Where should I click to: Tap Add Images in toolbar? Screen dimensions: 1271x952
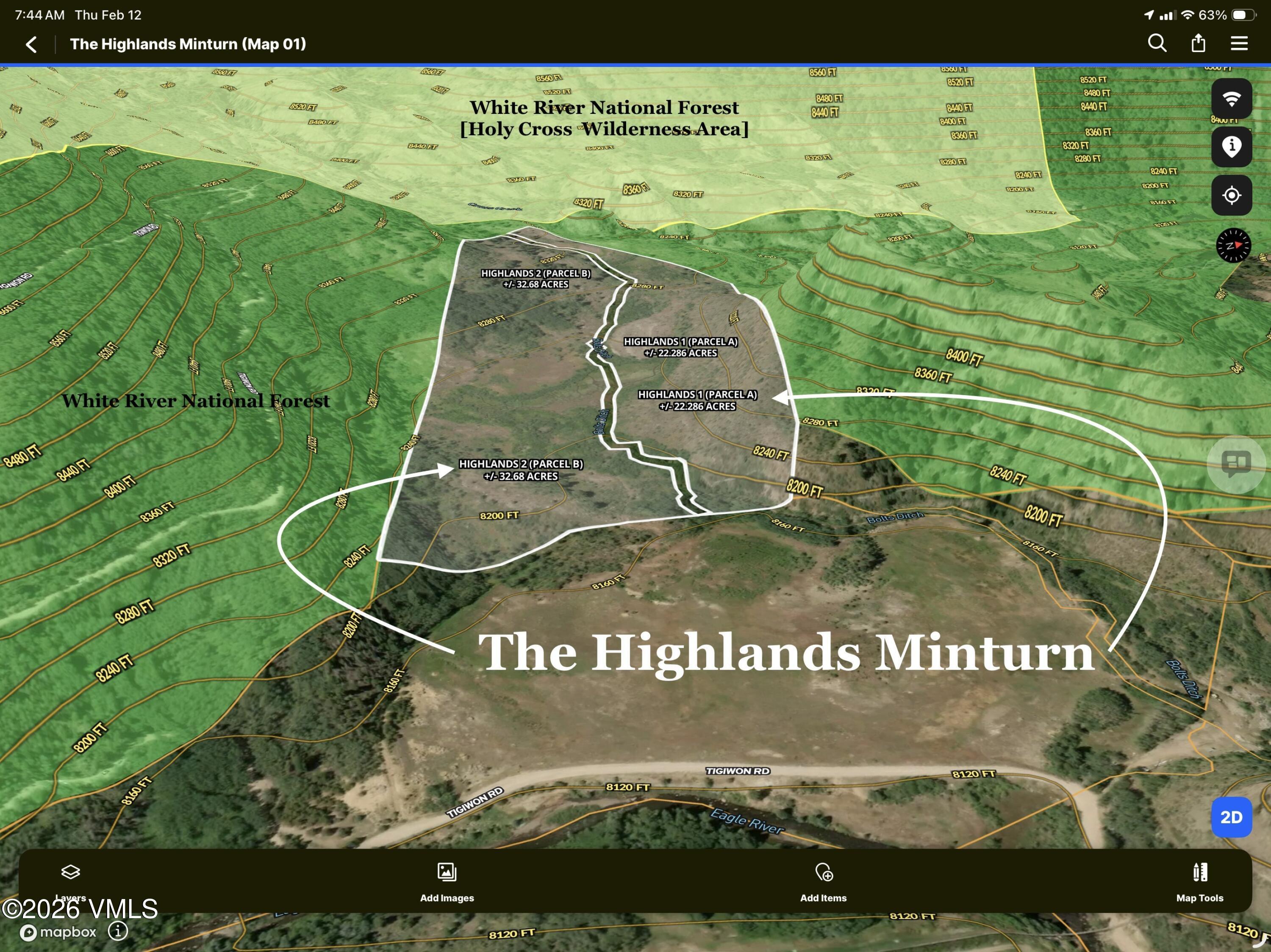coord(447,881)
